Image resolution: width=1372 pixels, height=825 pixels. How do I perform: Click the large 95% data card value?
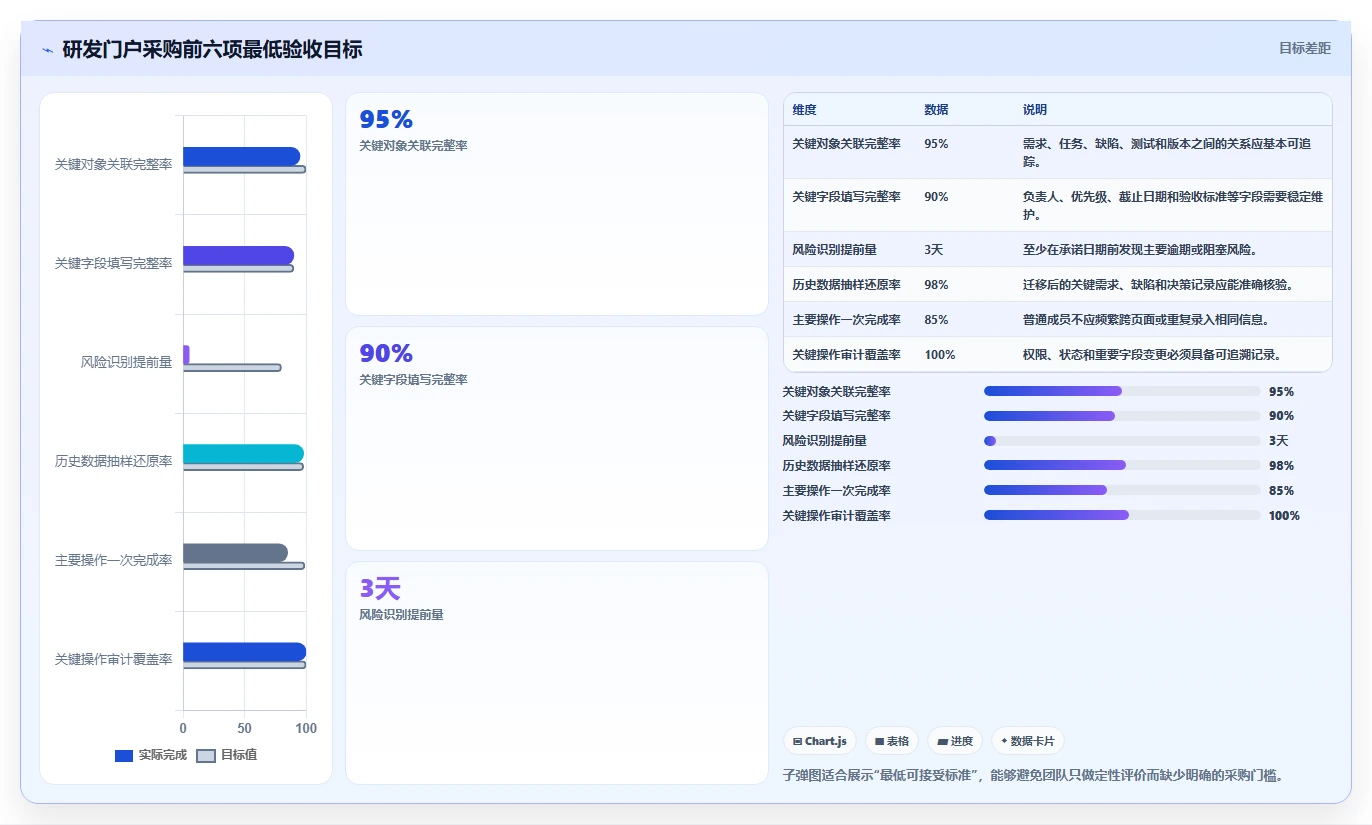pos(386,120)
